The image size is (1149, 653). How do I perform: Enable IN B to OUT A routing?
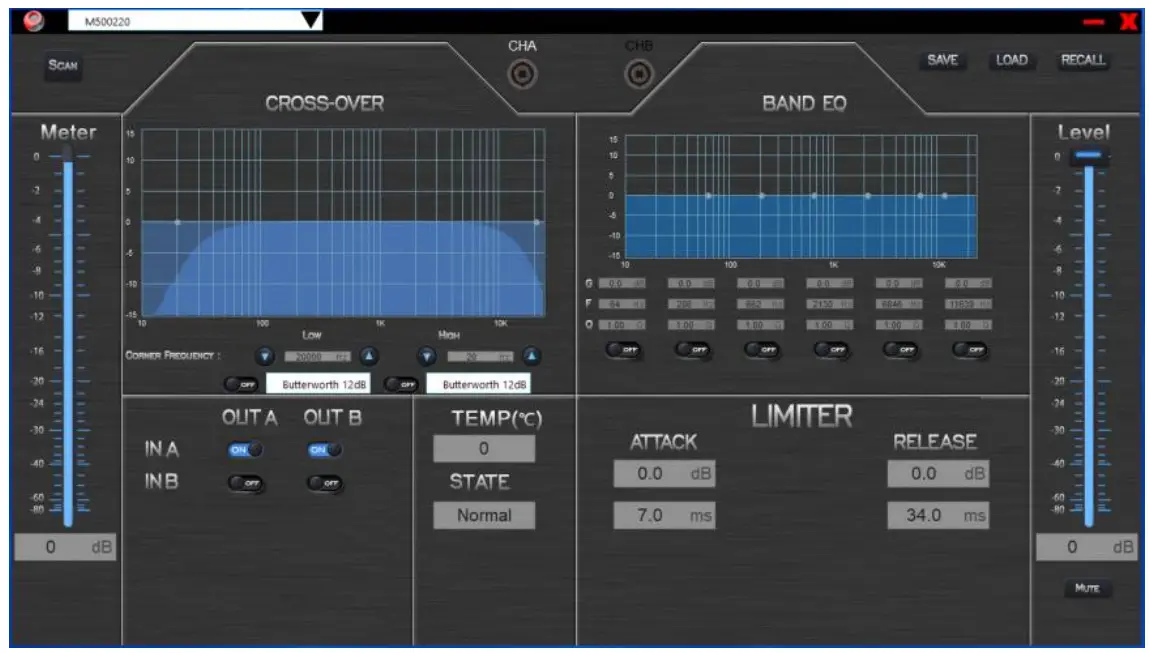245,483
